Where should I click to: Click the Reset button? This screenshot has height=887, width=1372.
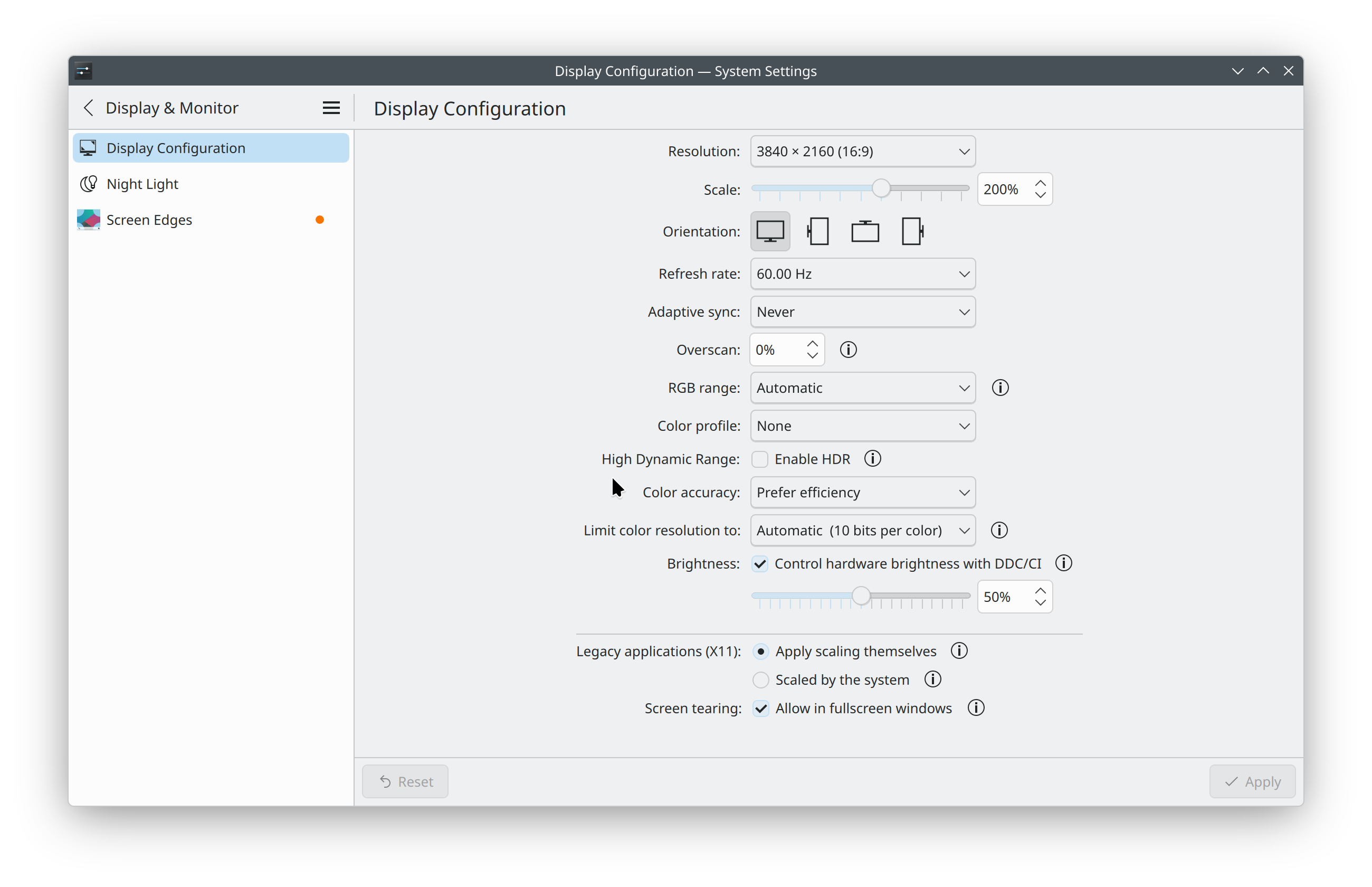405,781
